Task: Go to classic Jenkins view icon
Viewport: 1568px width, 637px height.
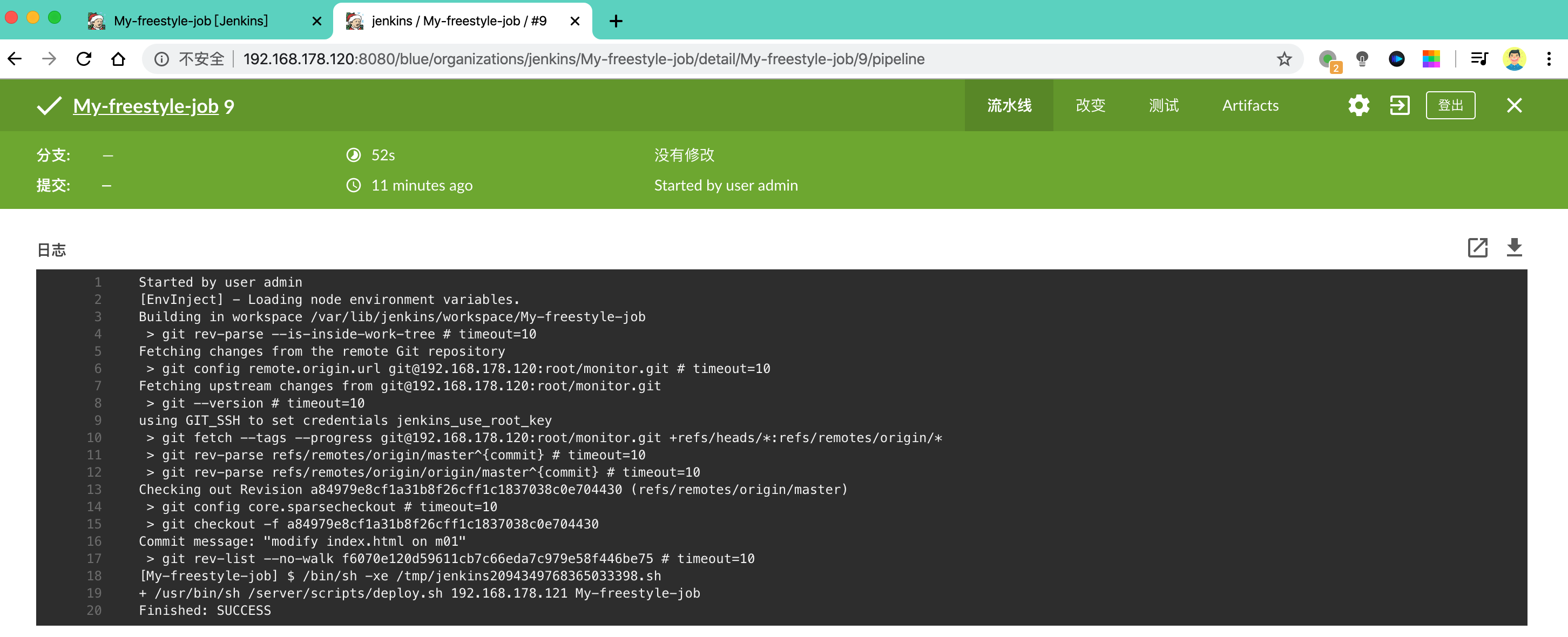Action: (x=1400, y=105)
